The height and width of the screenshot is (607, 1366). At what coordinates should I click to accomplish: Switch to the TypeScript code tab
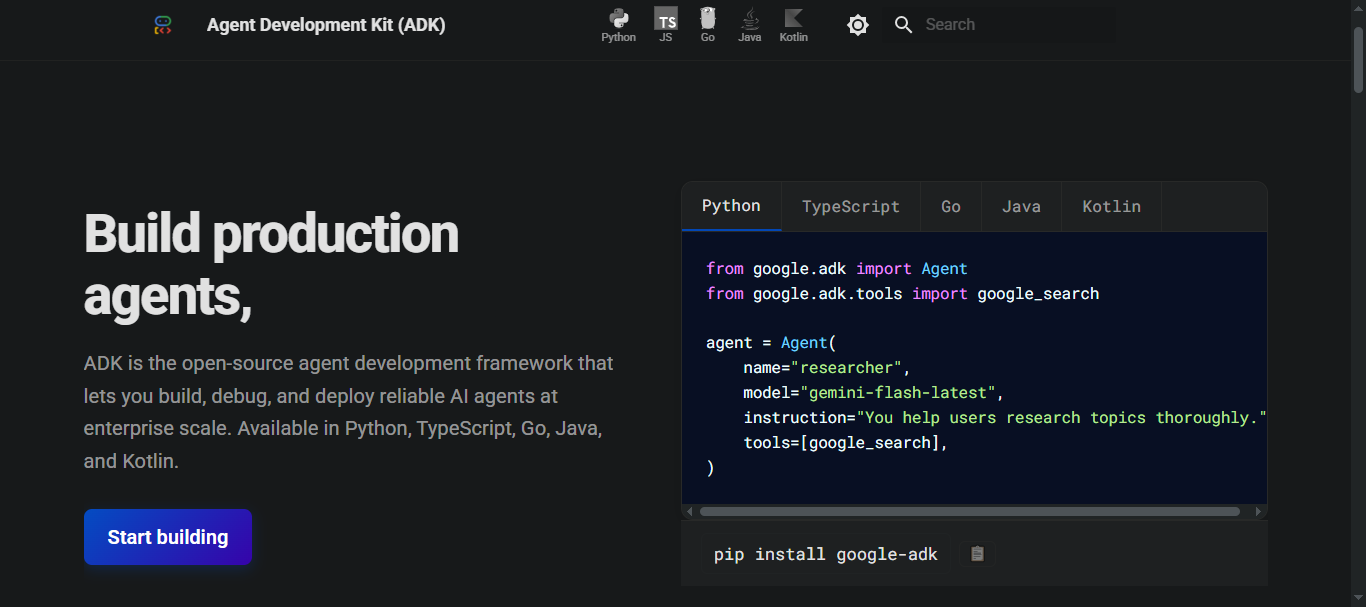coord(851,207)
